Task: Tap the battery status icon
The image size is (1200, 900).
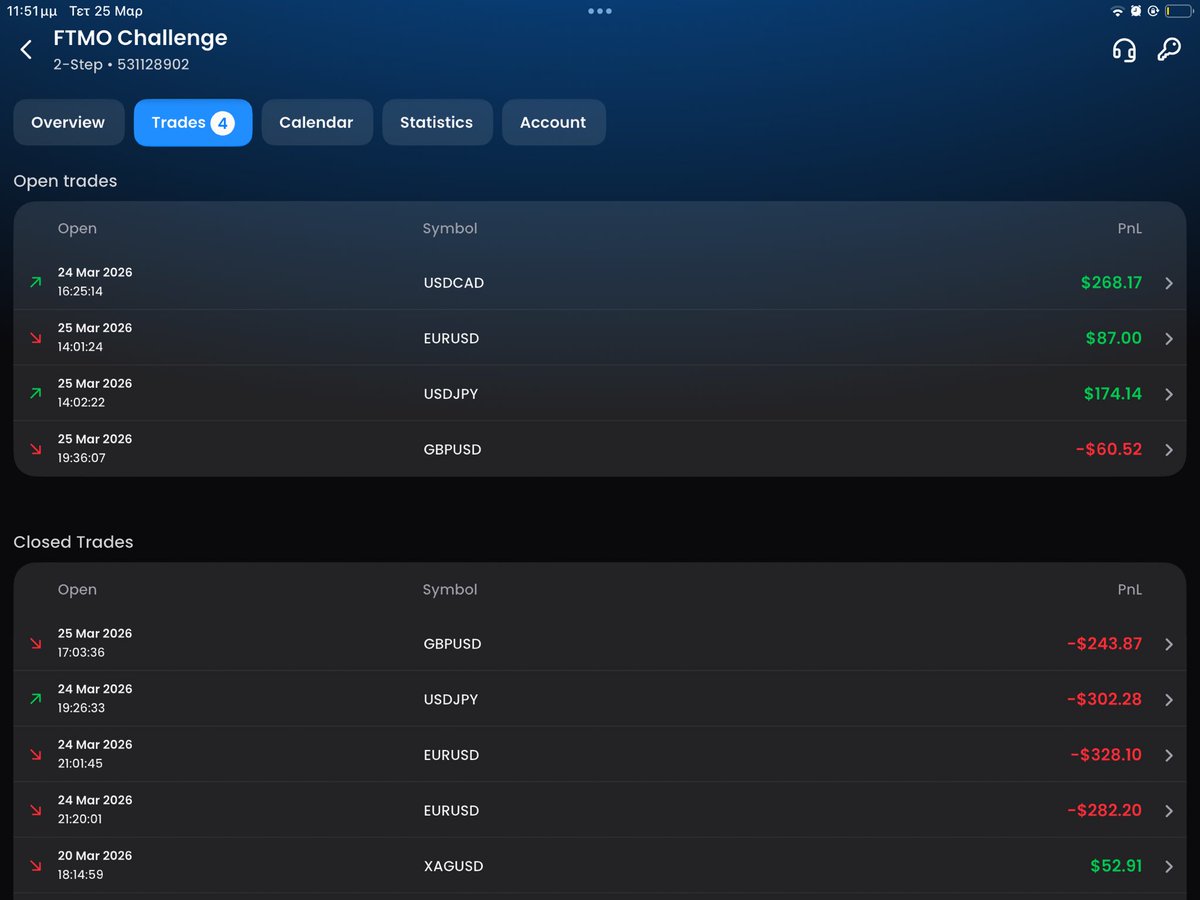Action: pyautogui.click(x=1177, y=11)
